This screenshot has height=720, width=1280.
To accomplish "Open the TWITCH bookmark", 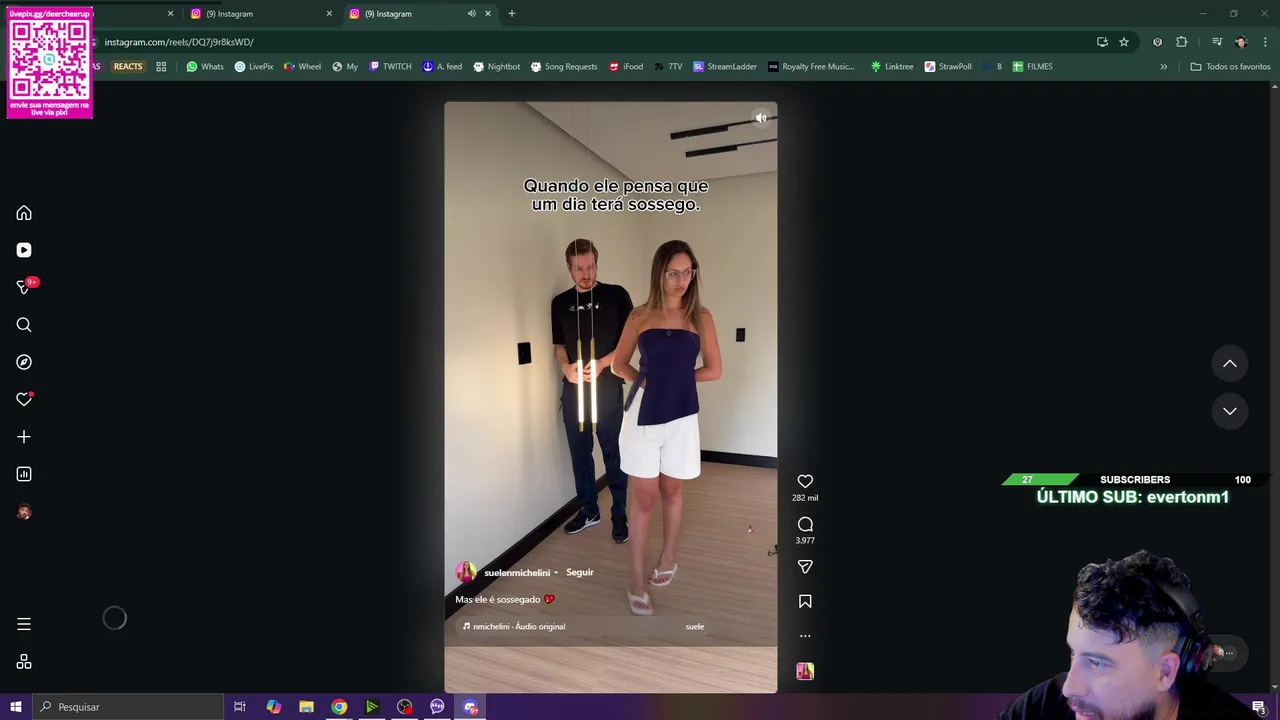I will coord(390,67).
